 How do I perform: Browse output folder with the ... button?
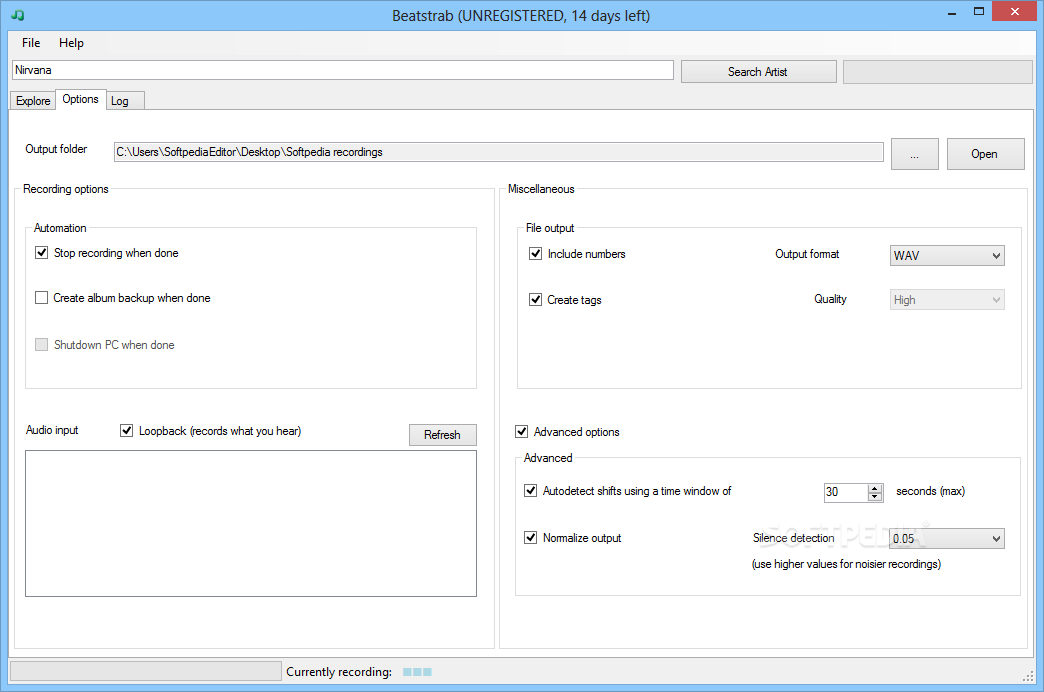pyautogui.click(x=915, y=154)
